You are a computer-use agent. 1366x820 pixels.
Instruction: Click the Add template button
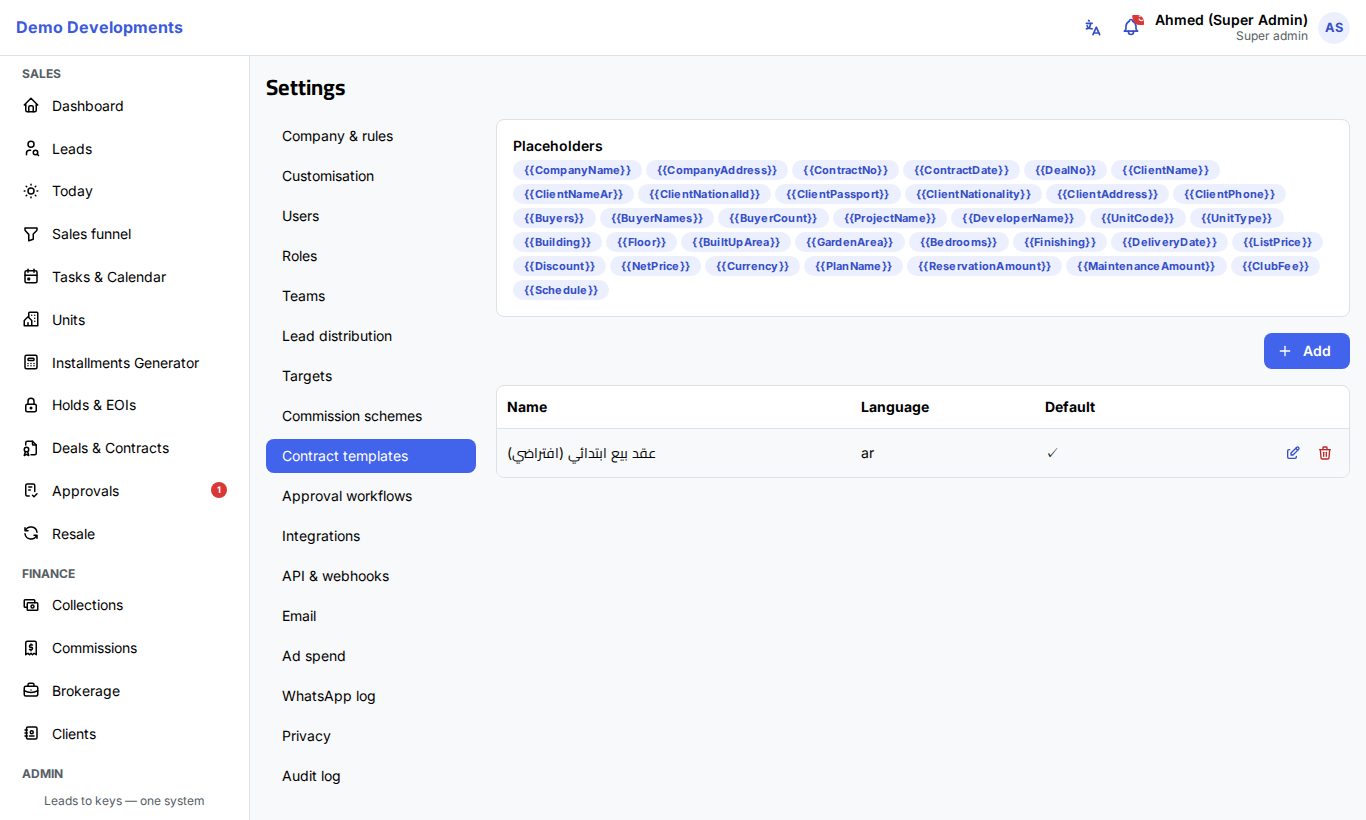[1306, 351]
